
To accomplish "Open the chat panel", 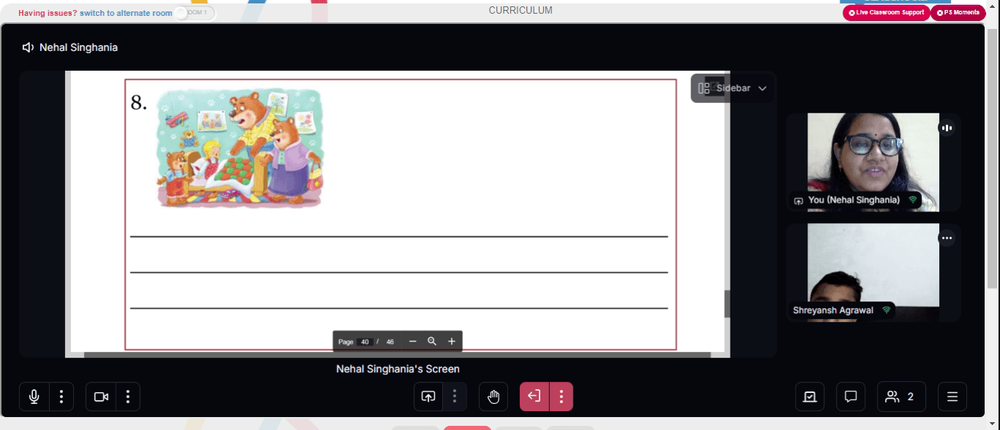I will [850, 397].
